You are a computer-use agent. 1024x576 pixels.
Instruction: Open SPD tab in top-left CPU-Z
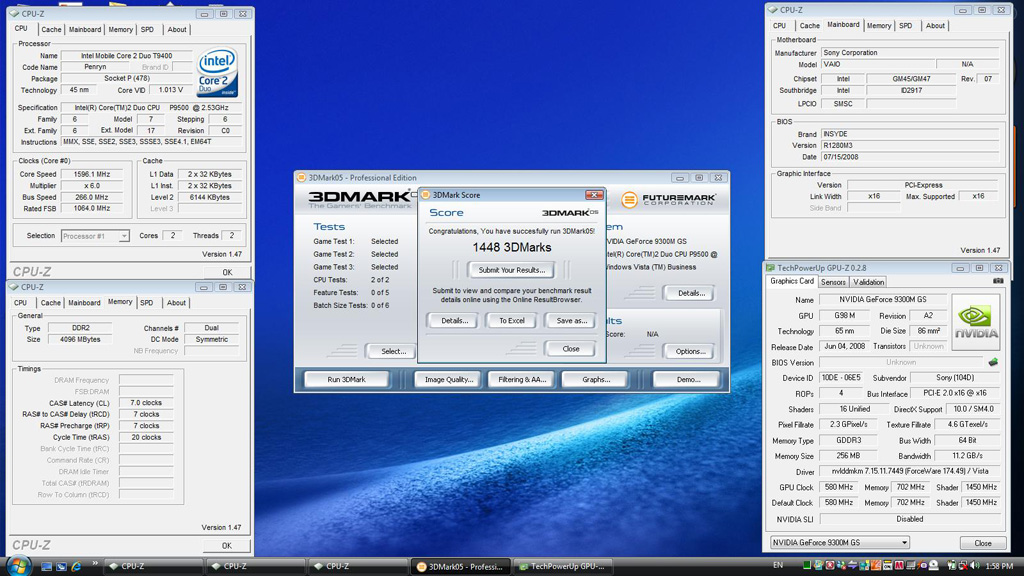(x=148, y=29)
